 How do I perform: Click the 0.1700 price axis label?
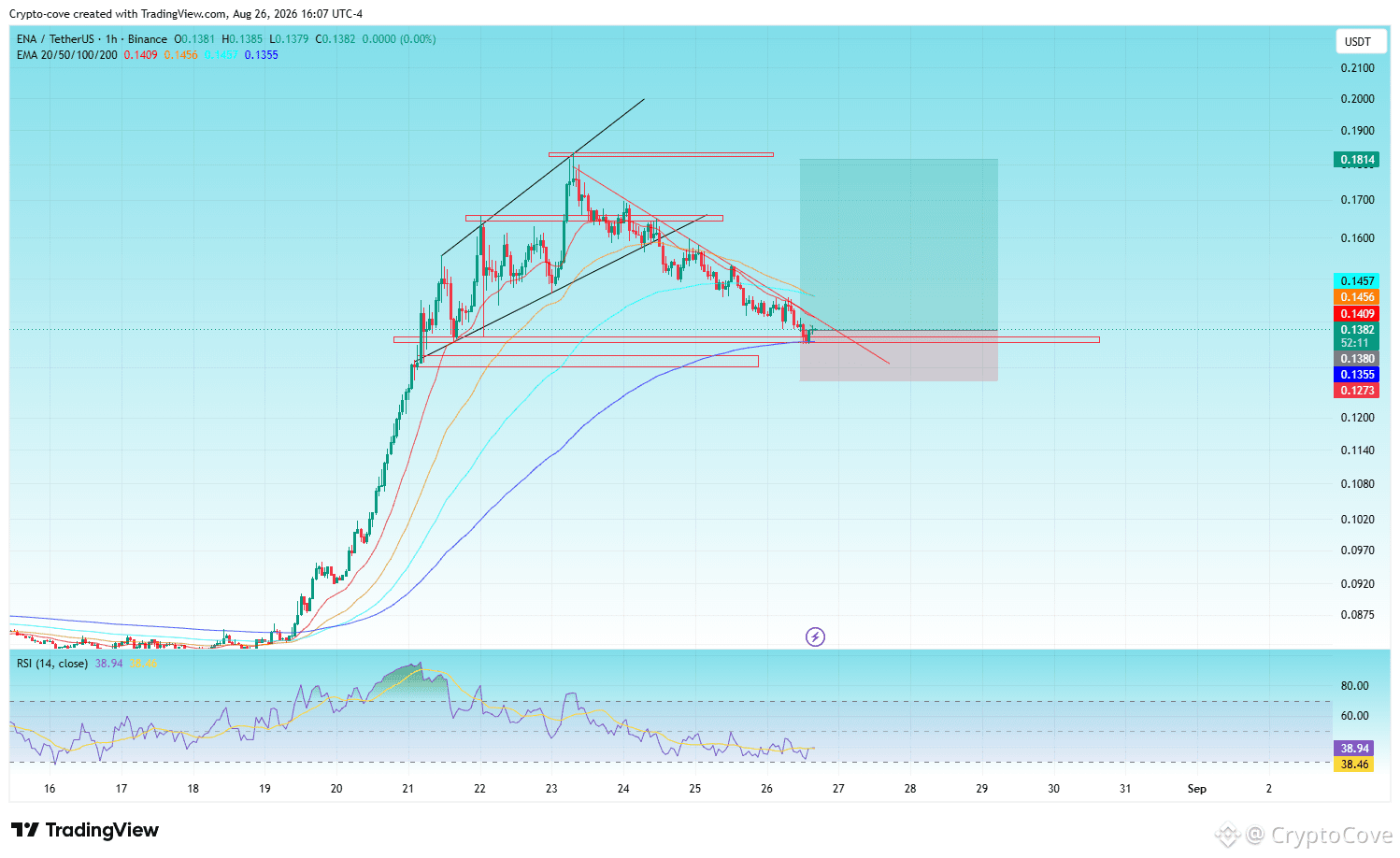[x=1357, y=200]
